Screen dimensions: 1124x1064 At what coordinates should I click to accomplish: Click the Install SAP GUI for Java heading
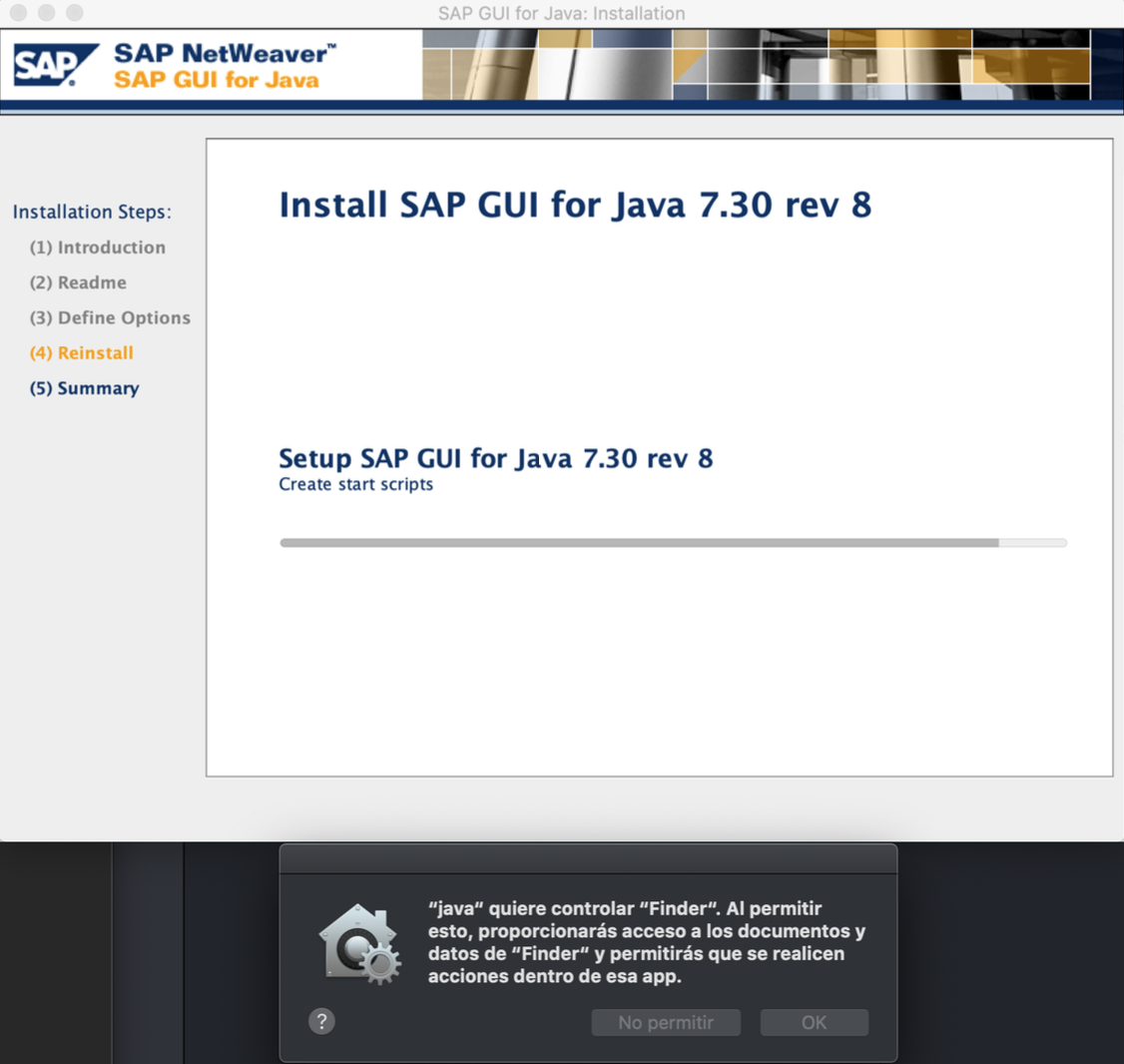[575, 205]
